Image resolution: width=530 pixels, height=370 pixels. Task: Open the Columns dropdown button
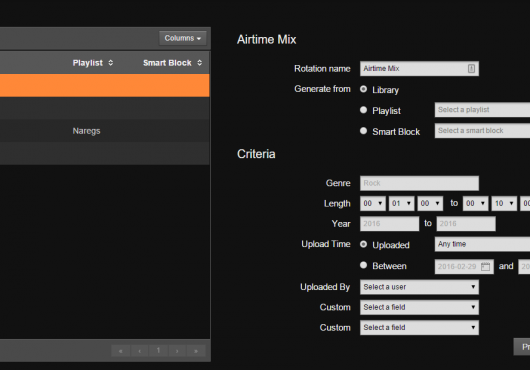[183, 38]
